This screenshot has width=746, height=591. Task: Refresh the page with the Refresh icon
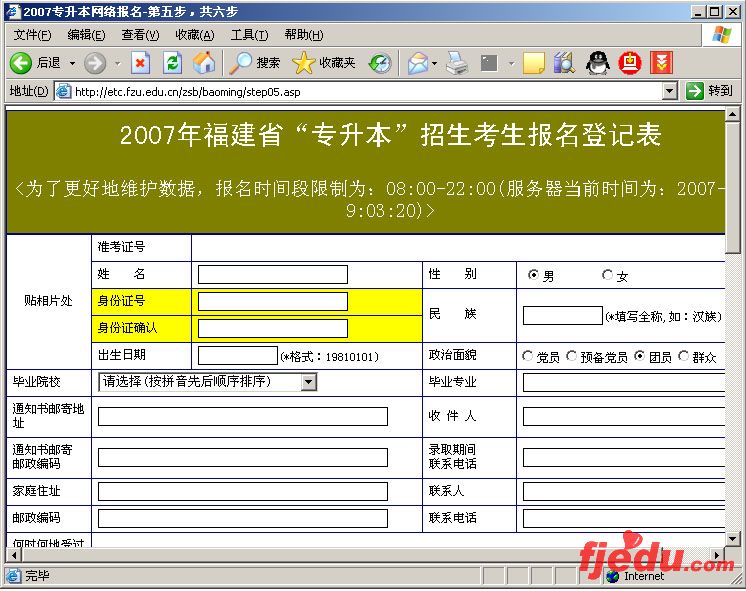tap(172, 63)
